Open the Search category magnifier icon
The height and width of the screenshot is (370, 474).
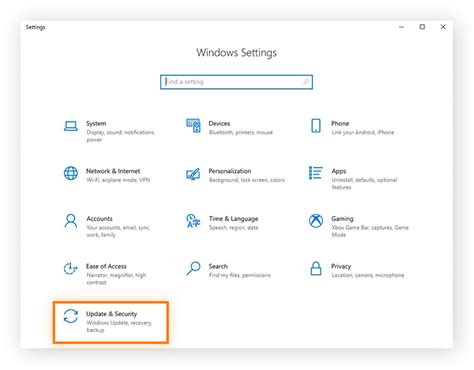click(193, 268)
